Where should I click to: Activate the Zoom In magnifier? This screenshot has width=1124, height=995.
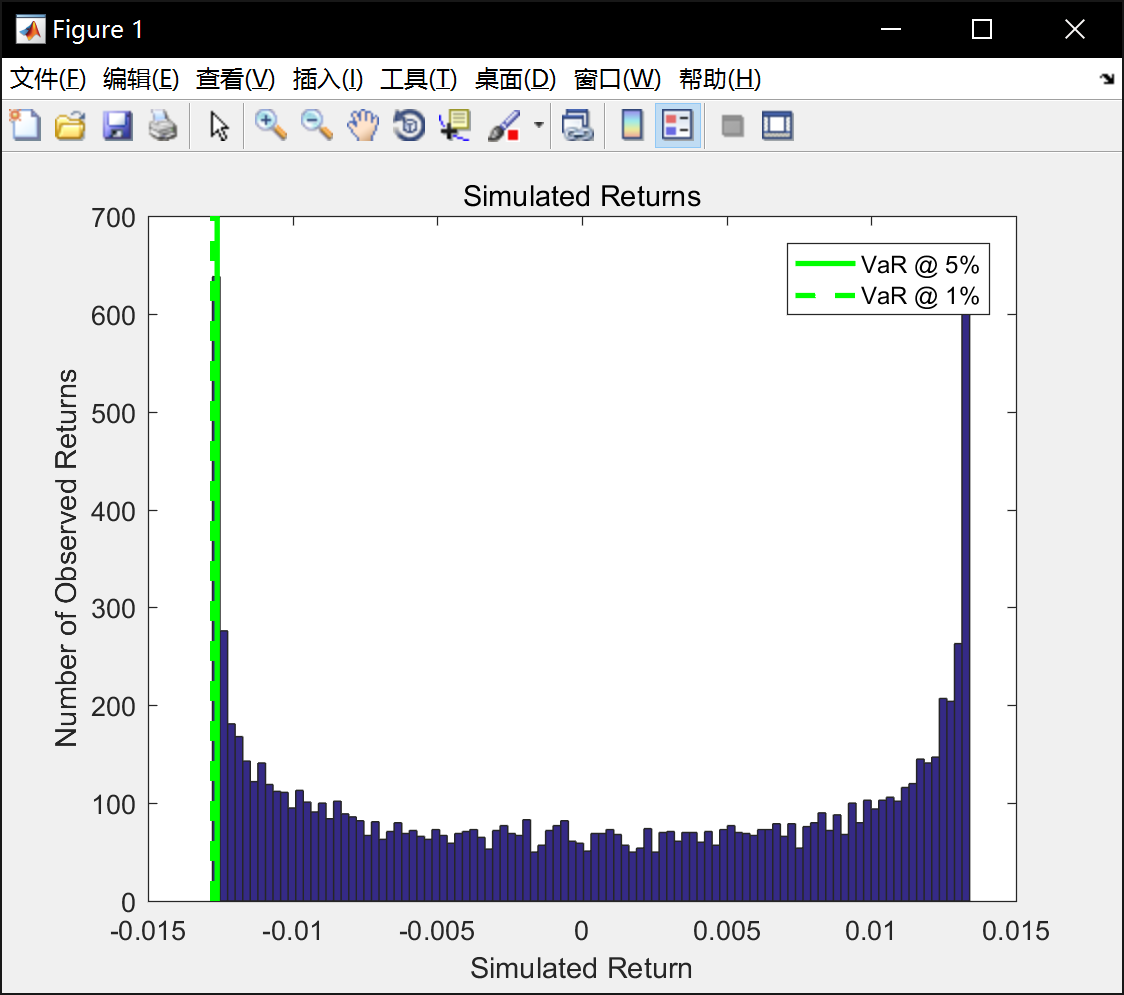coord(270,125)
